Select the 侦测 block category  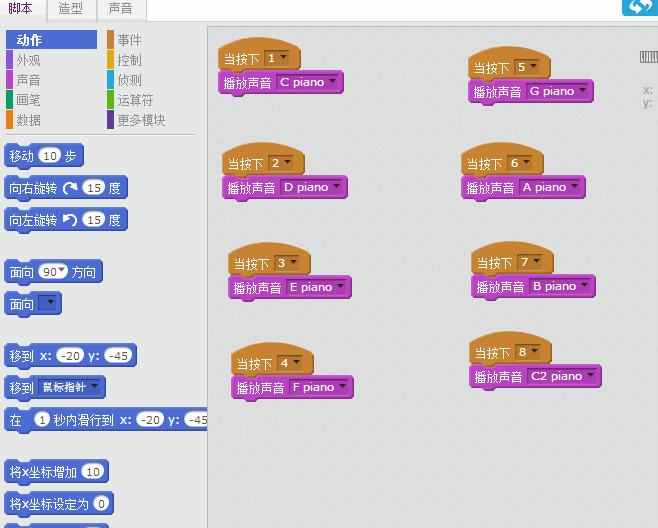point(129,80)
